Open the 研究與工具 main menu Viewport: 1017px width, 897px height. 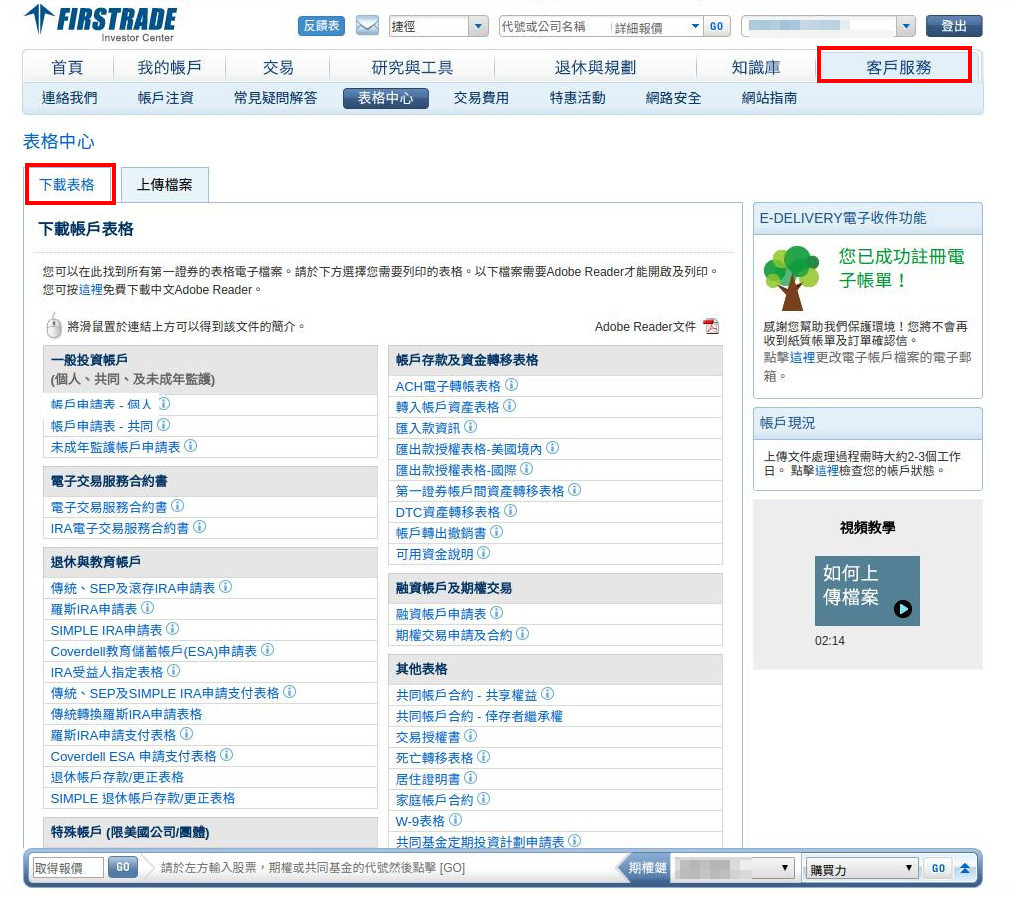tap(412, 67)
